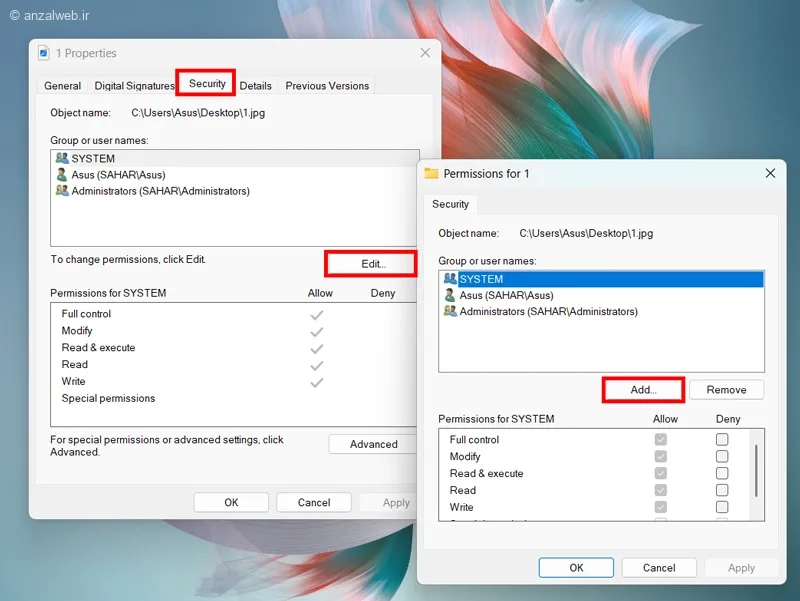Click Full control row in 1 Properties
The width and height of the screenshot is (800, 601).
click(235, 314)
